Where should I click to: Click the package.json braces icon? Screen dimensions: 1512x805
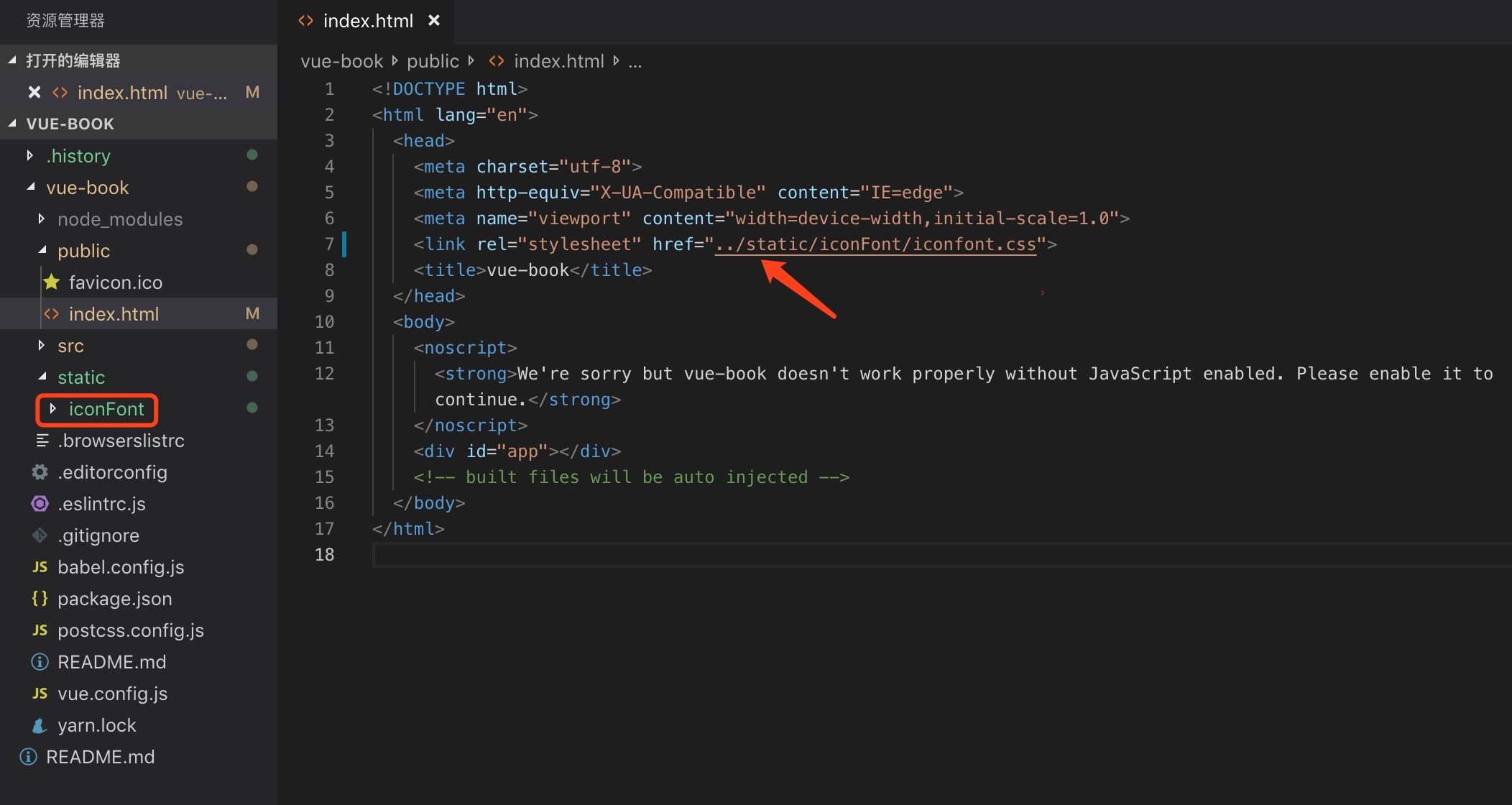click(x=40, y=599)
